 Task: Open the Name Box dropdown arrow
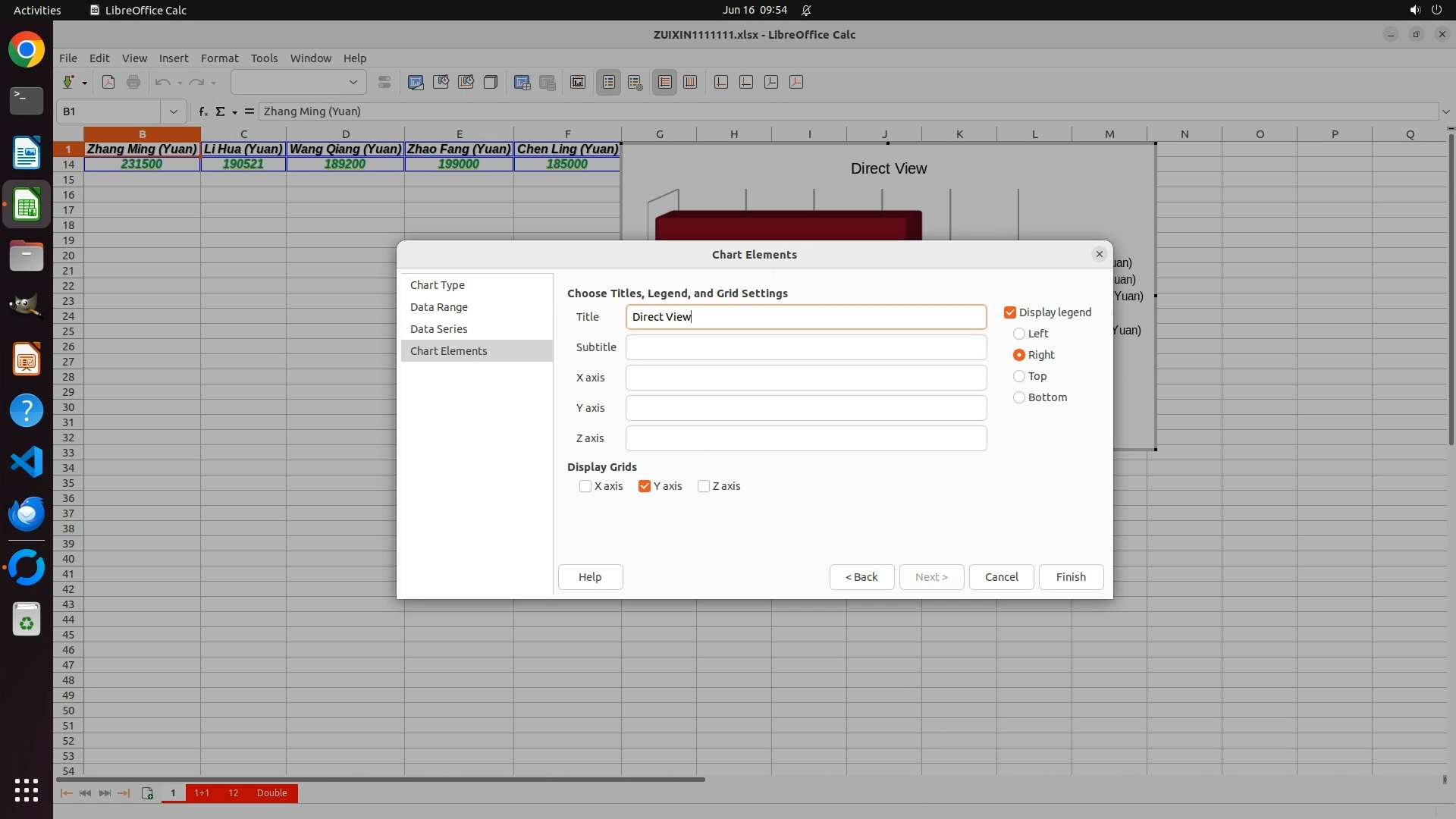174,111
